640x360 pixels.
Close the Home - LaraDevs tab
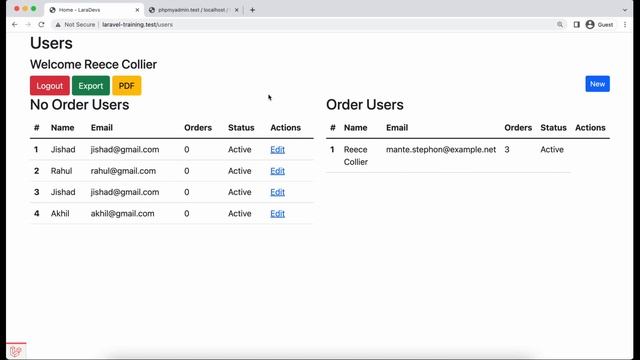pos(137,10)
